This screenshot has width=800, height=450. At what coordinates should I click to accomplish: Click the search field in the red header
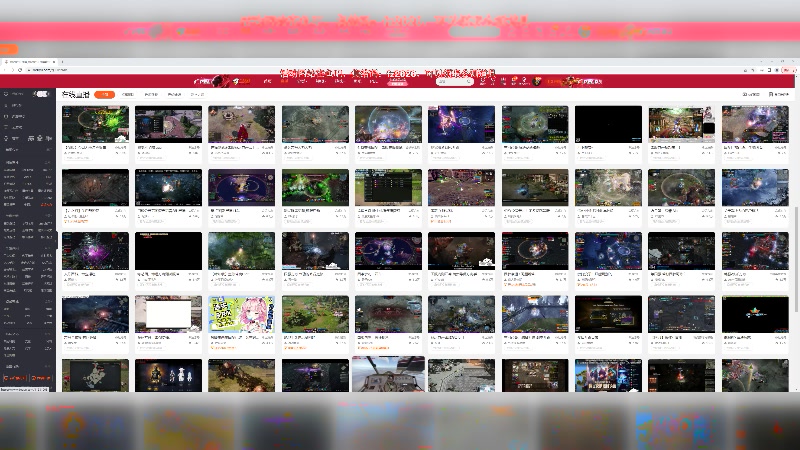454,81
